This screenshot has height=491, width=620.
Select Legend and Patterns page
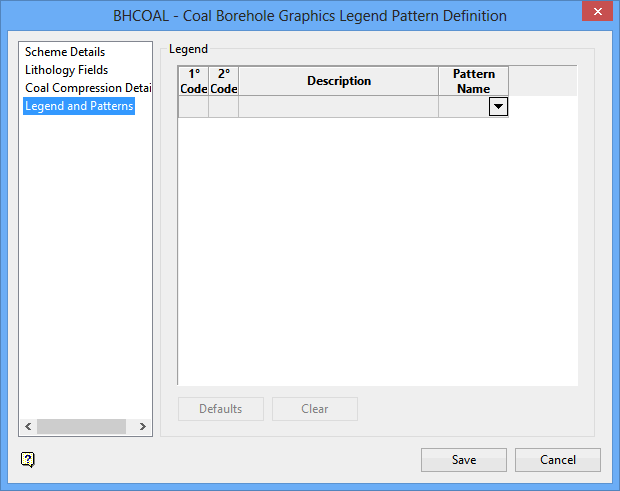[79, 106]
